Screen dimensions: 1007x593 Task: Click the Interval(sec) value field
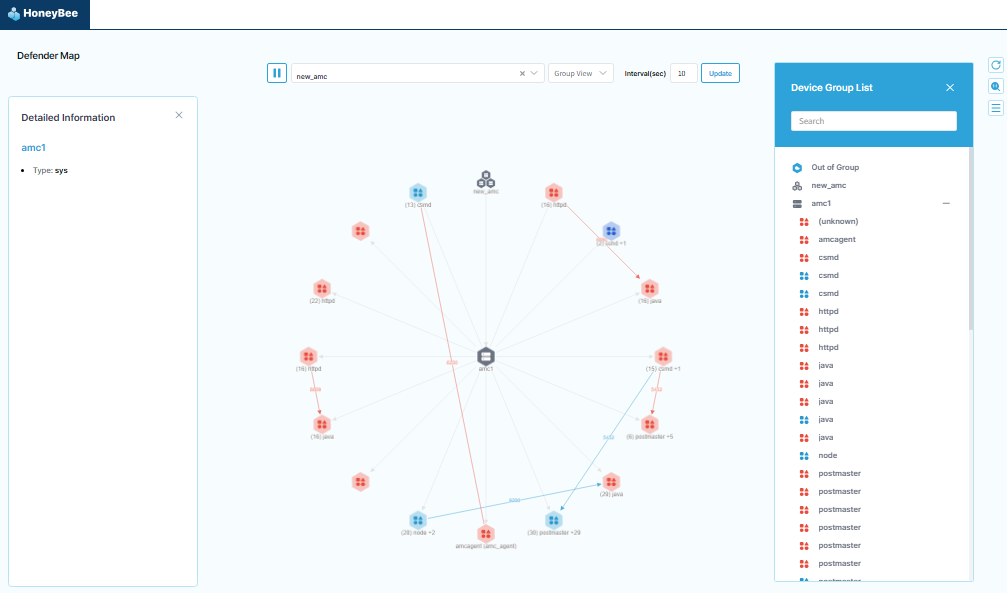click(x=683, y=73)
